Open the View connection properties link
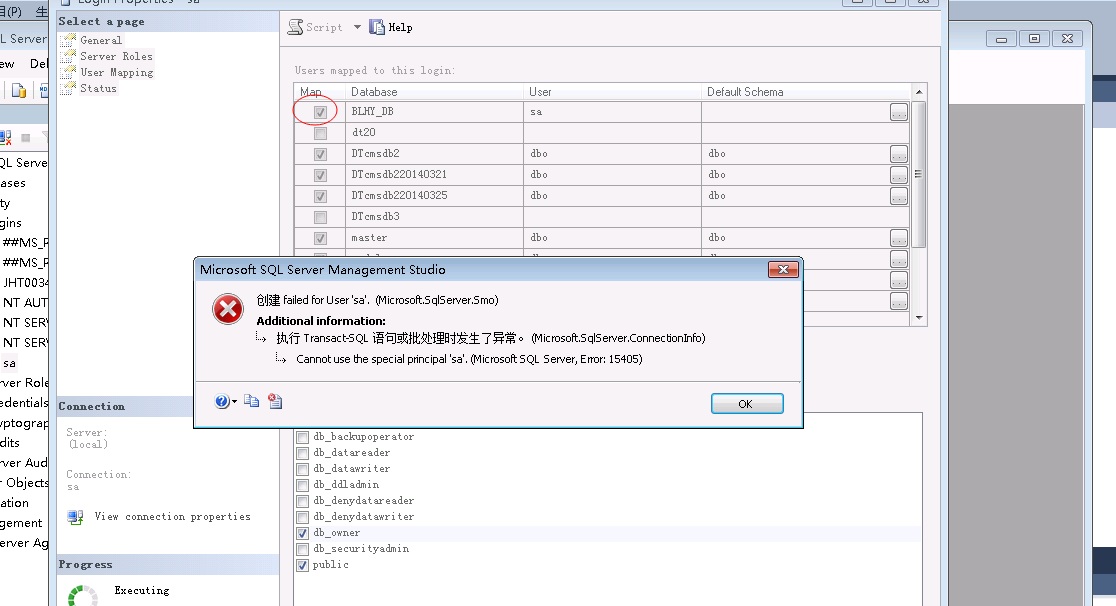 tap(172, 517)
